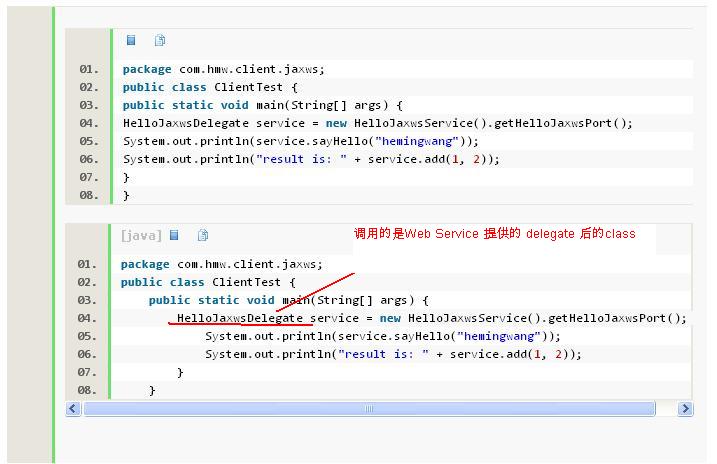Click main method declaration in upper block

263,106
